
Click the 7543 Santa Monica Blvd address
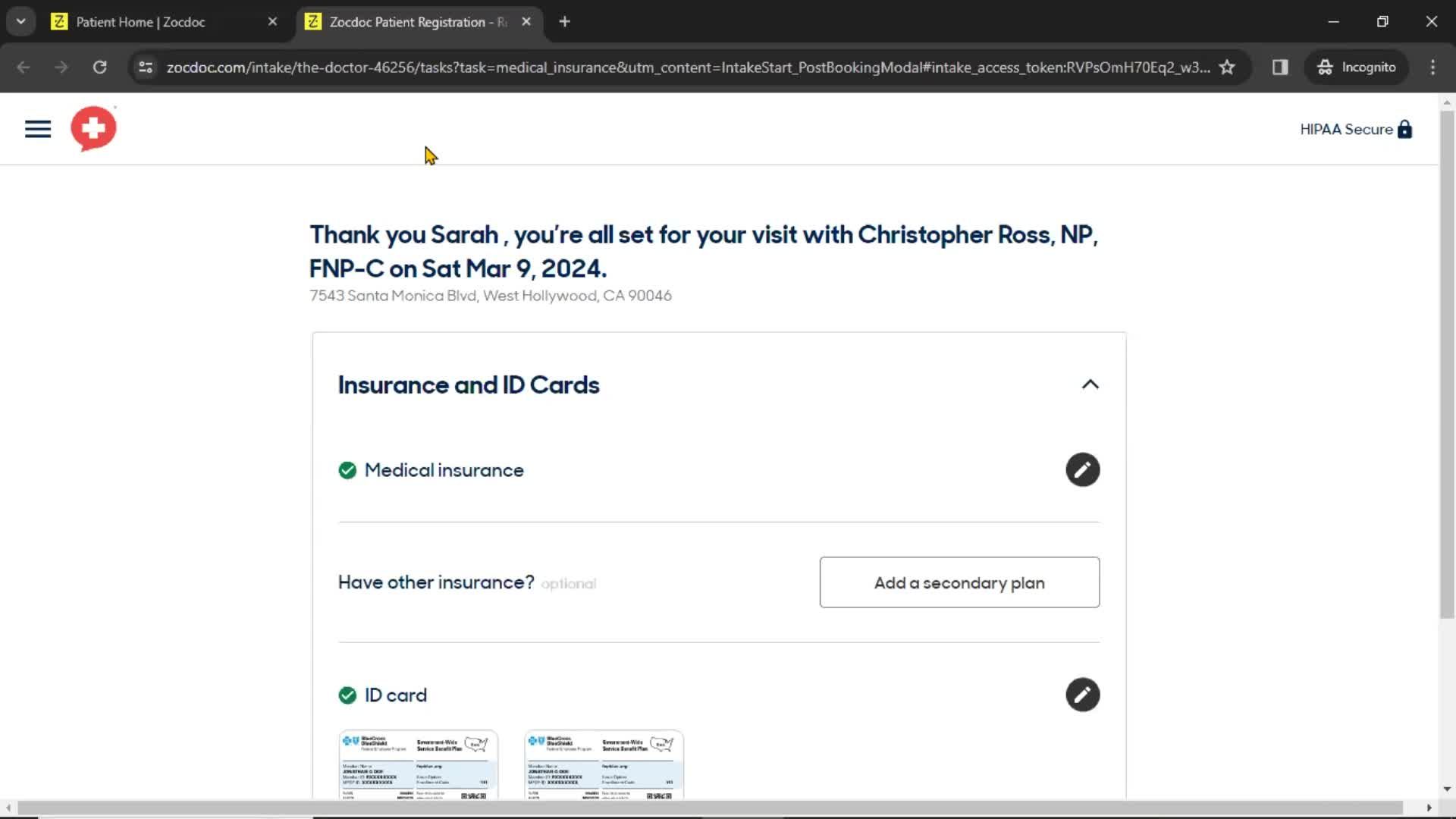pyautogui.click(x=491, y=296)
